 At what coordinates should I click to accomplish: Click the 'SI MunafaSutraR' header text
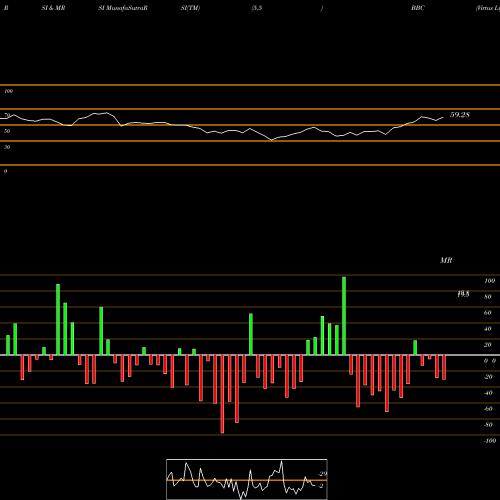point(123,8)
